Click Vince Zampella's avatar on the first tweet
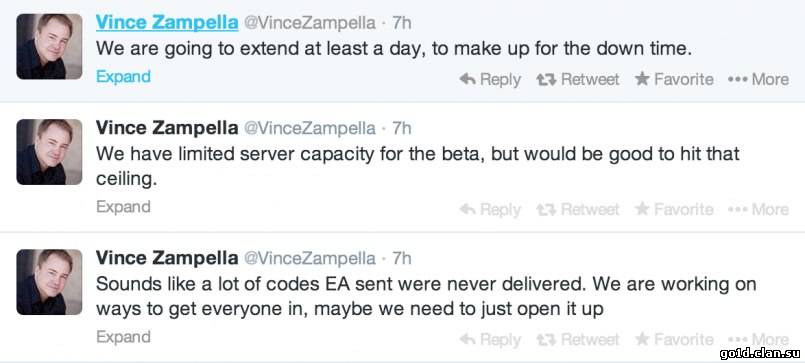This screenshot has width=805, height=363. 49,46
